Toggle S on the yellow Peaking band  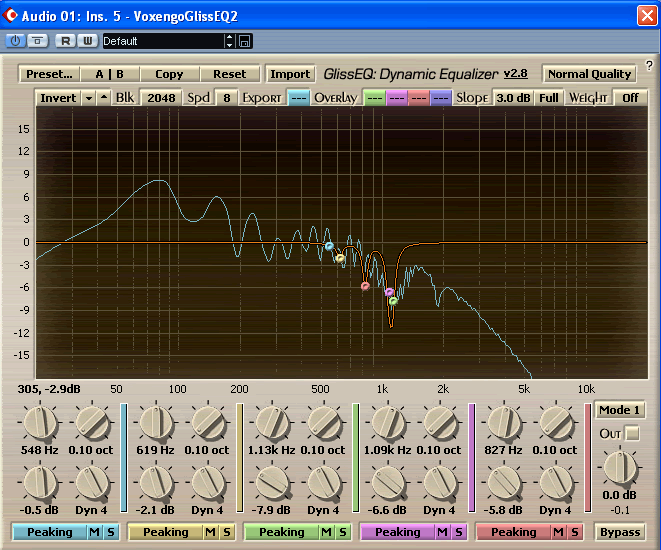pyautogui.click(x=227, y=532)
